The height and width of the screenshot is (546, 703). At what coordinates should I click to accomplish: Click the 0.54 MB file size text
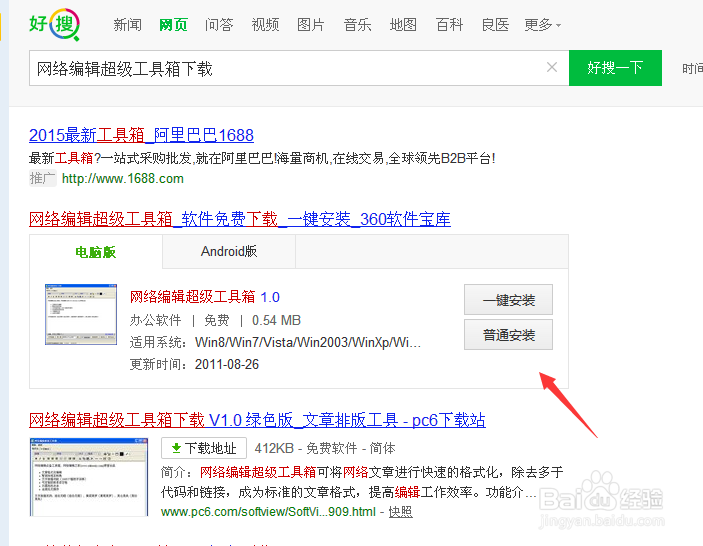276,321
